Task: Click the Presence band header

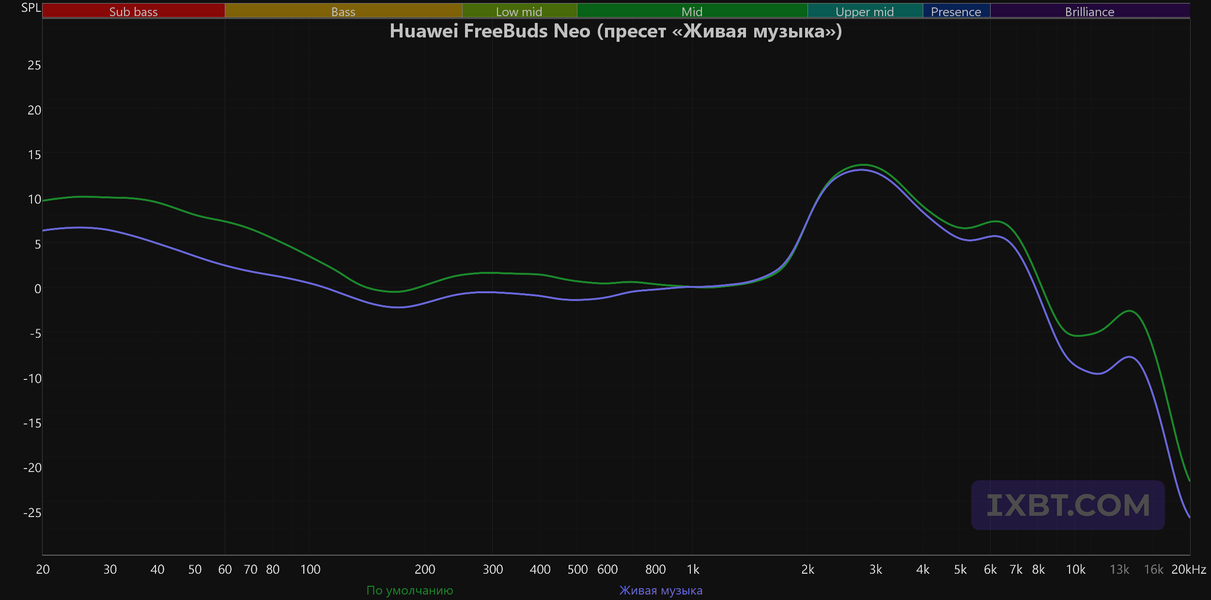Action: click(x=956, y=12)
